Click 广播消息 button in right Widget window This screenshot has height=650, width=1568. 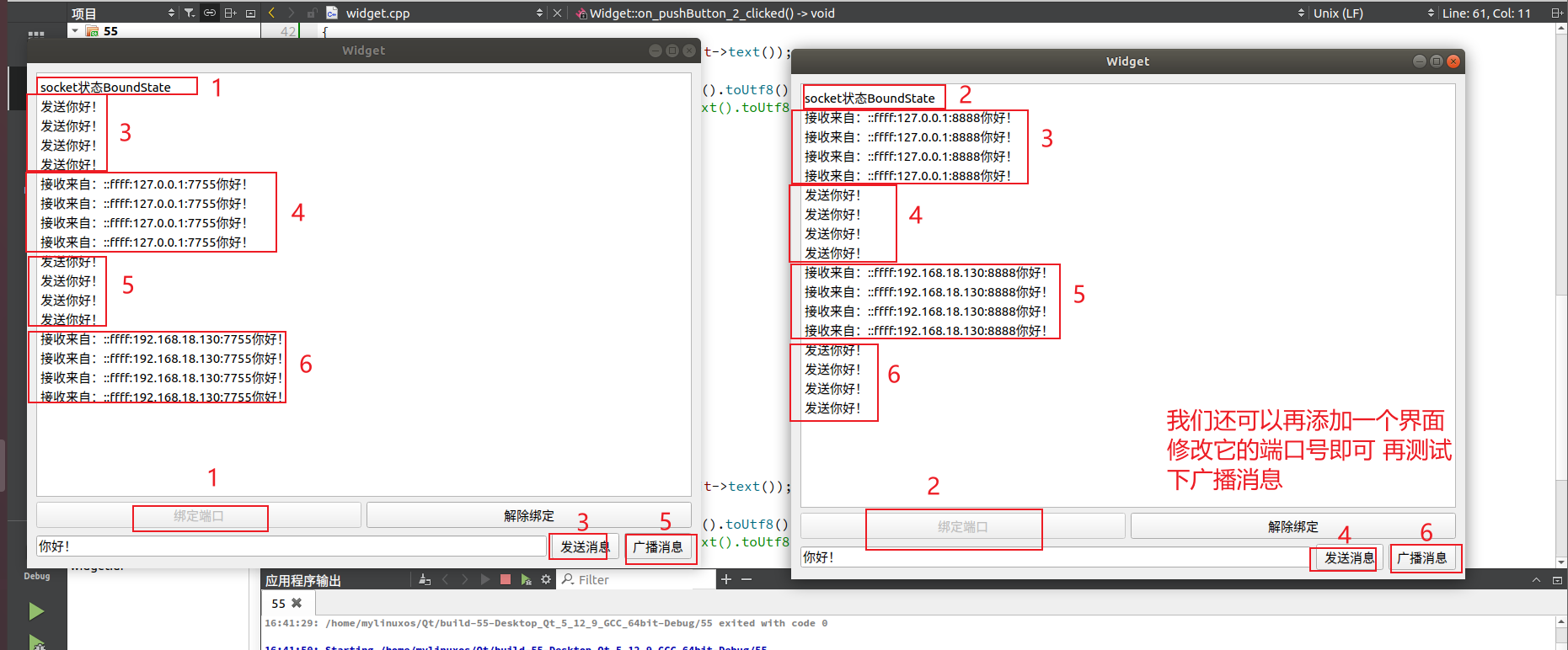[1422, 557]
